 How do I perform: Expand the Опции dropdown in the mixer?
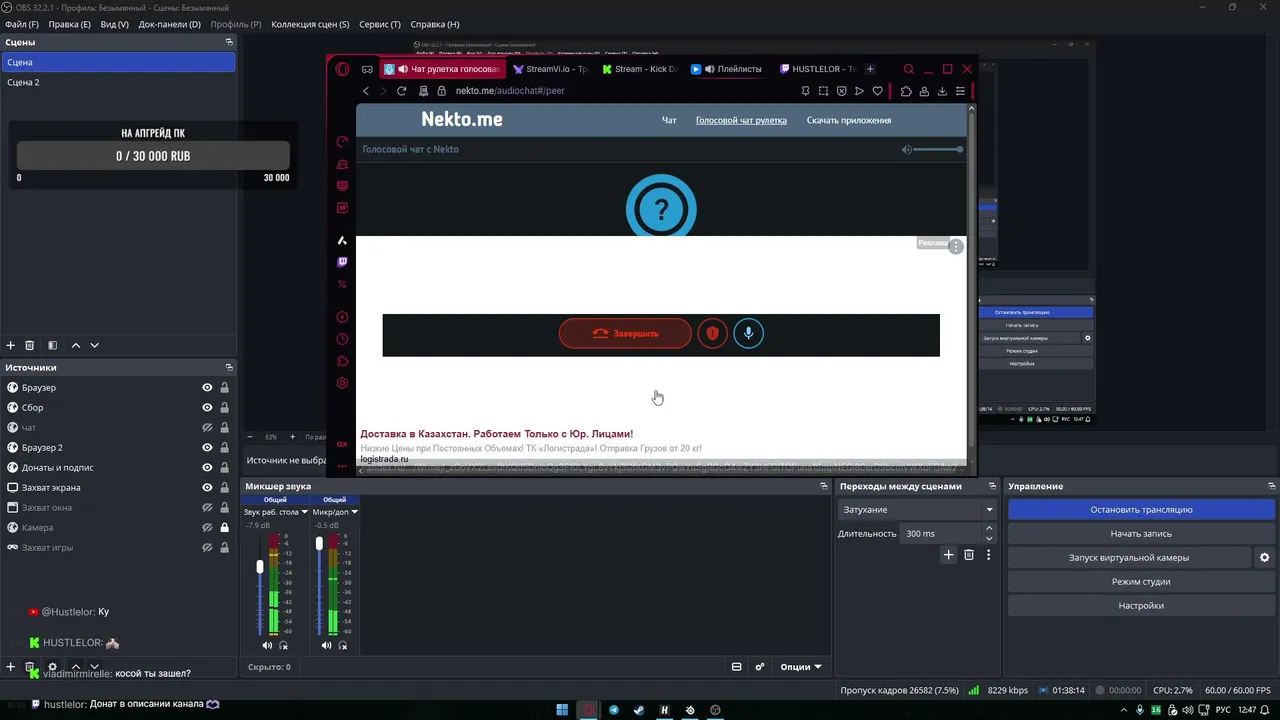click(801, 667)
